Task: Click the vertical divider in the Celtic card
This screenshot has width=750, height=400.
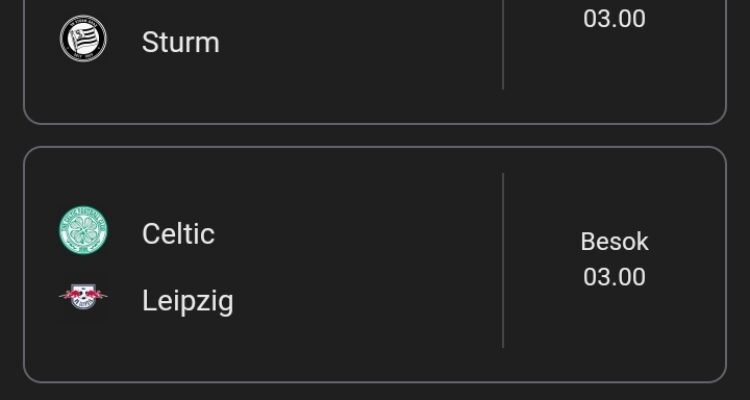Action: coord(502,260)
